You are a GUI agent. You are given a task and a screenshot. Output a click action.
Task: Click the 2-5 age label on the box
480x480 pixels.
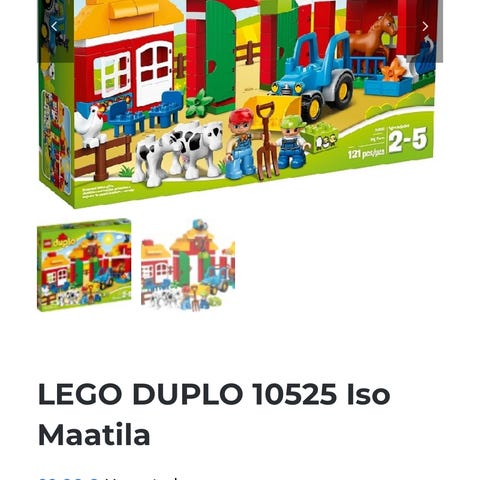(x=407, y=140)
